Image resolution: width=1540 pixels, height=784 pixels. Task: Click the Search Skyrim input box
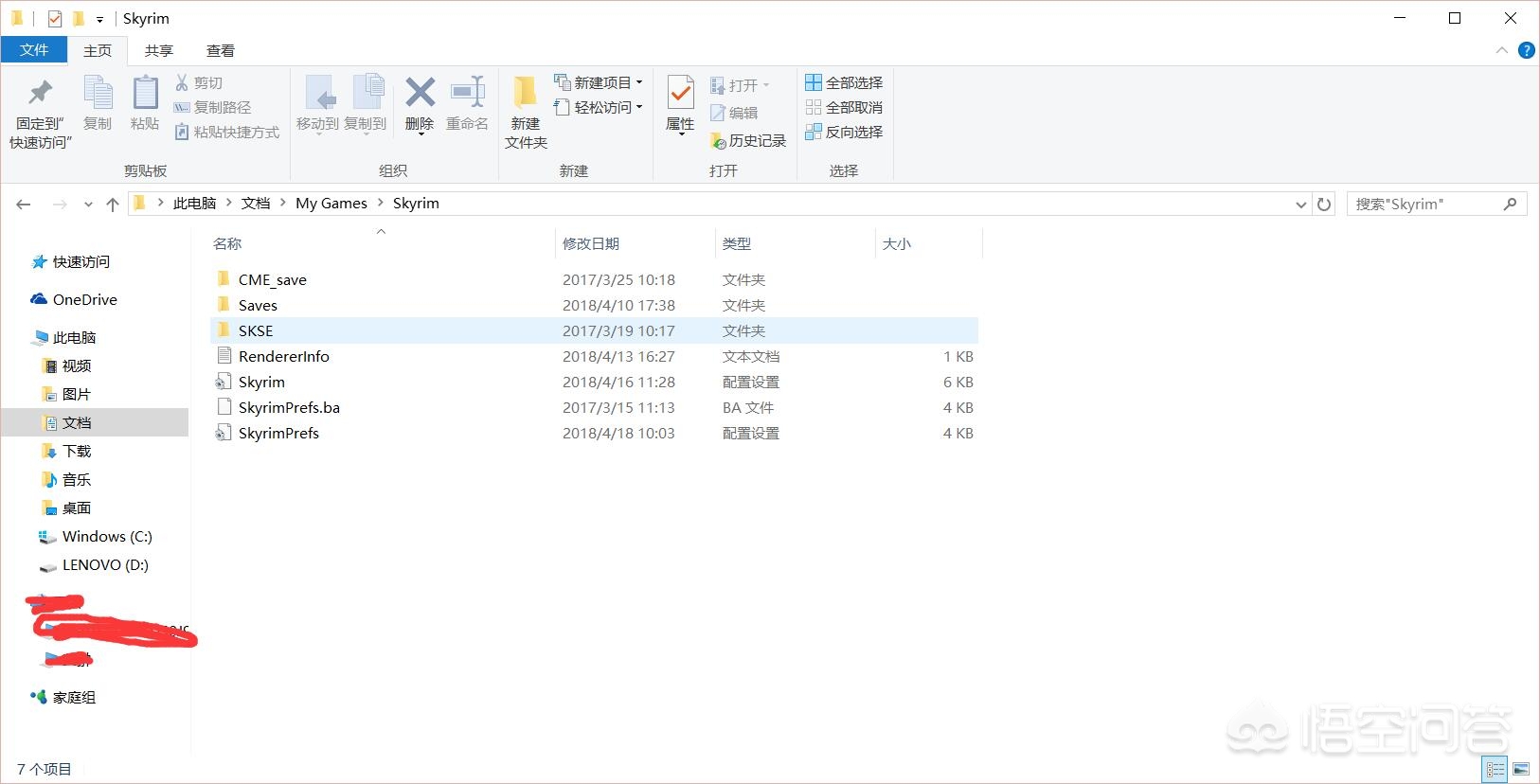tap(1437, 204)
